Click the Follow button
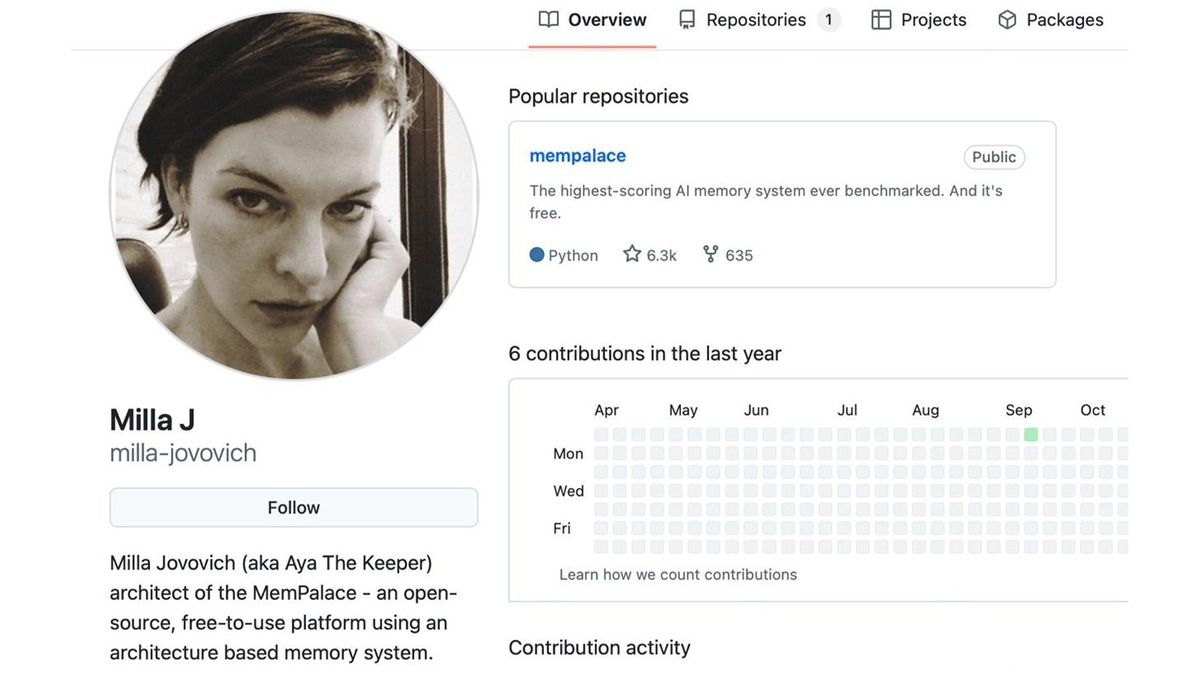Viewport: 1200px width, 675px height. pyautogui.click(x=293, y=507)
